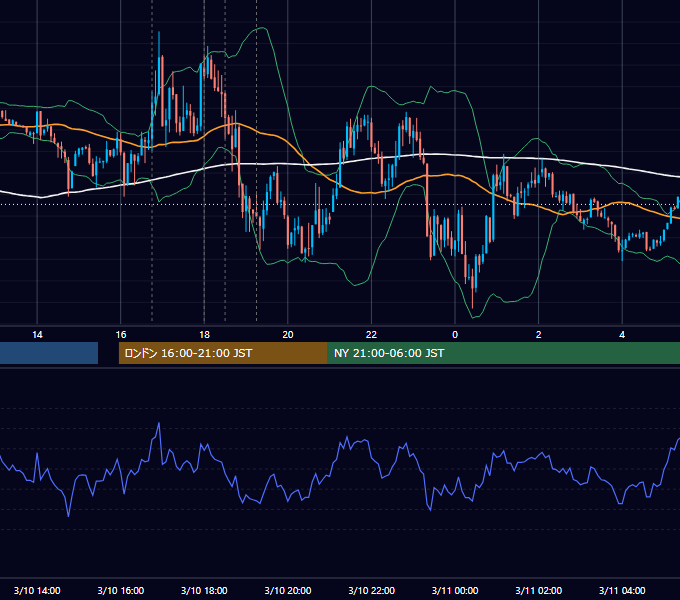The height and width of the screenshot is (600, 680).
Task: Click the 3/10 18:00 label on oscillator axis
Action: 204,590
